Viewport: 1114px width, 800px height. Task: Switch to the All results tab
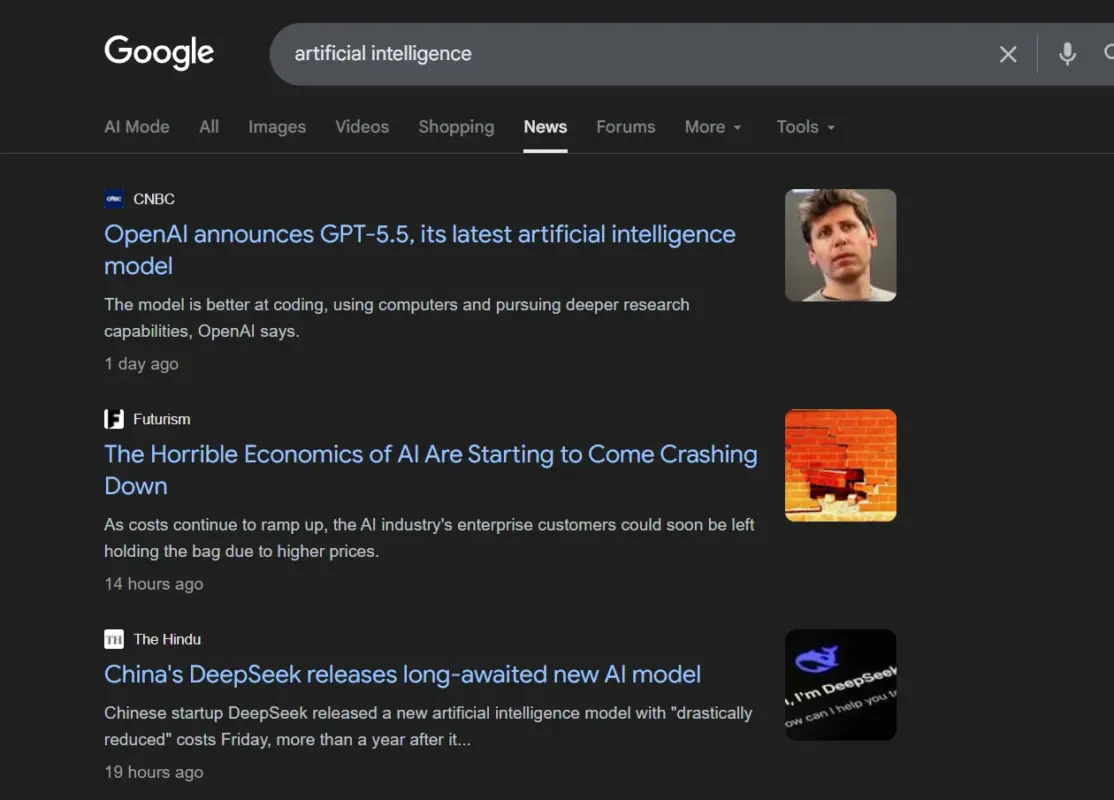point(209,126)
